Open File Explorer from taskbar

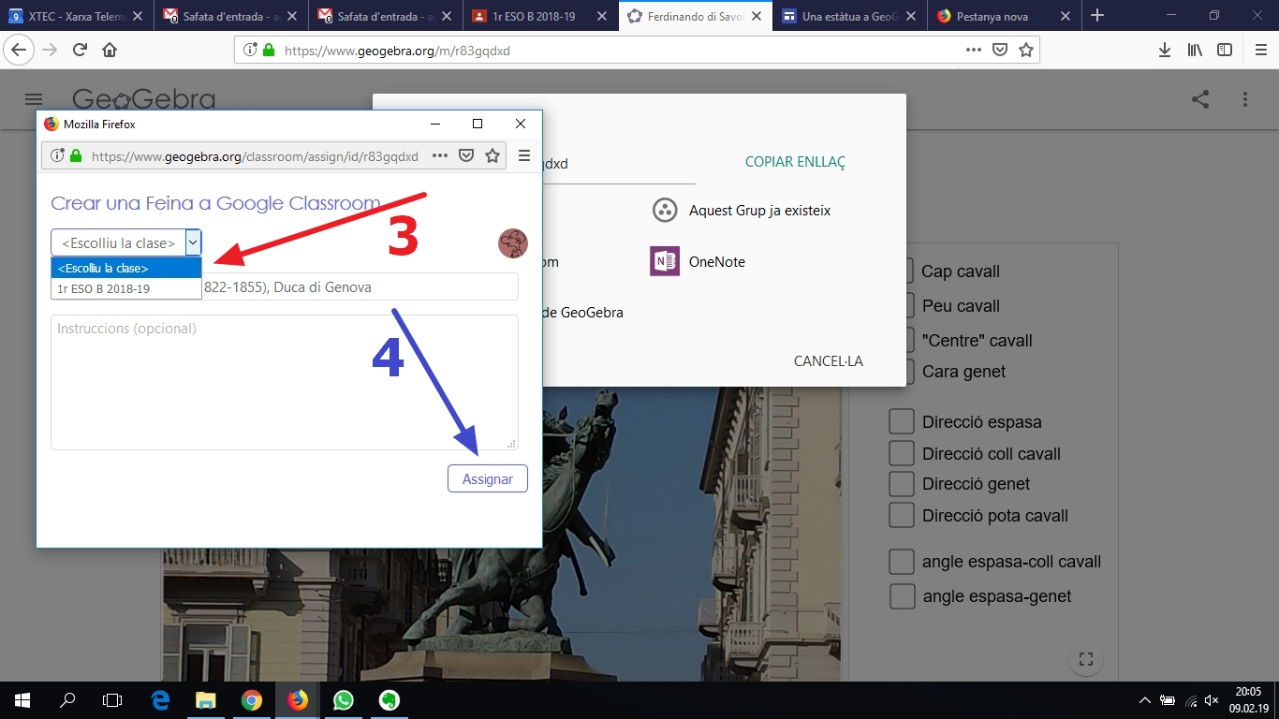click(x=205, y=700)
